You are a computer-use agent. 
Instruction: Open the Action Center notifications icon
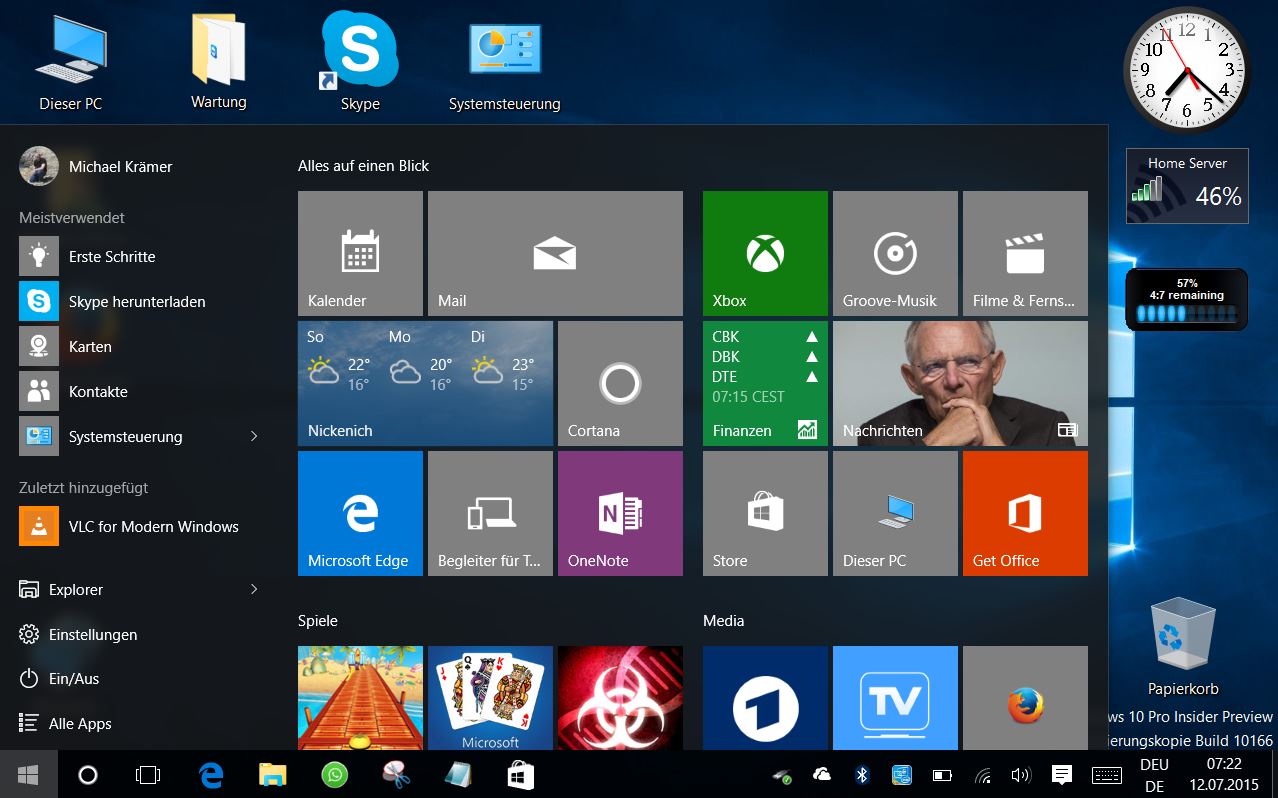point(1062,775)
